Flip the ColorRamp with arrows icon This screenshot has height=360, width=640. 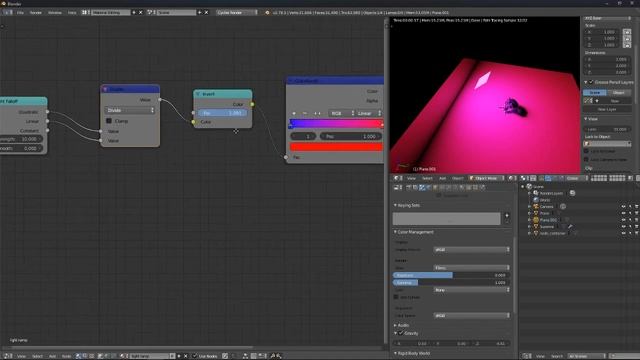[x=317, y=113]
